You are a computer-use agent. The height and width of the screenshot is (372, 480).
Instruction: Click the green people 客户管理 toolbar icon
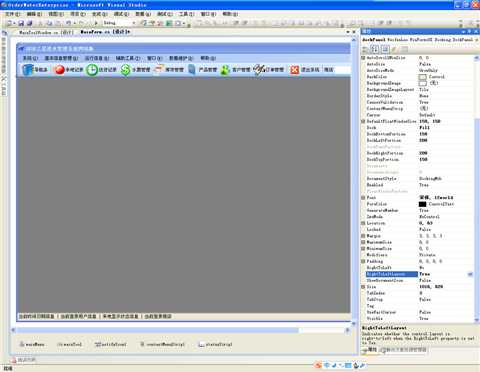point(225,70)
